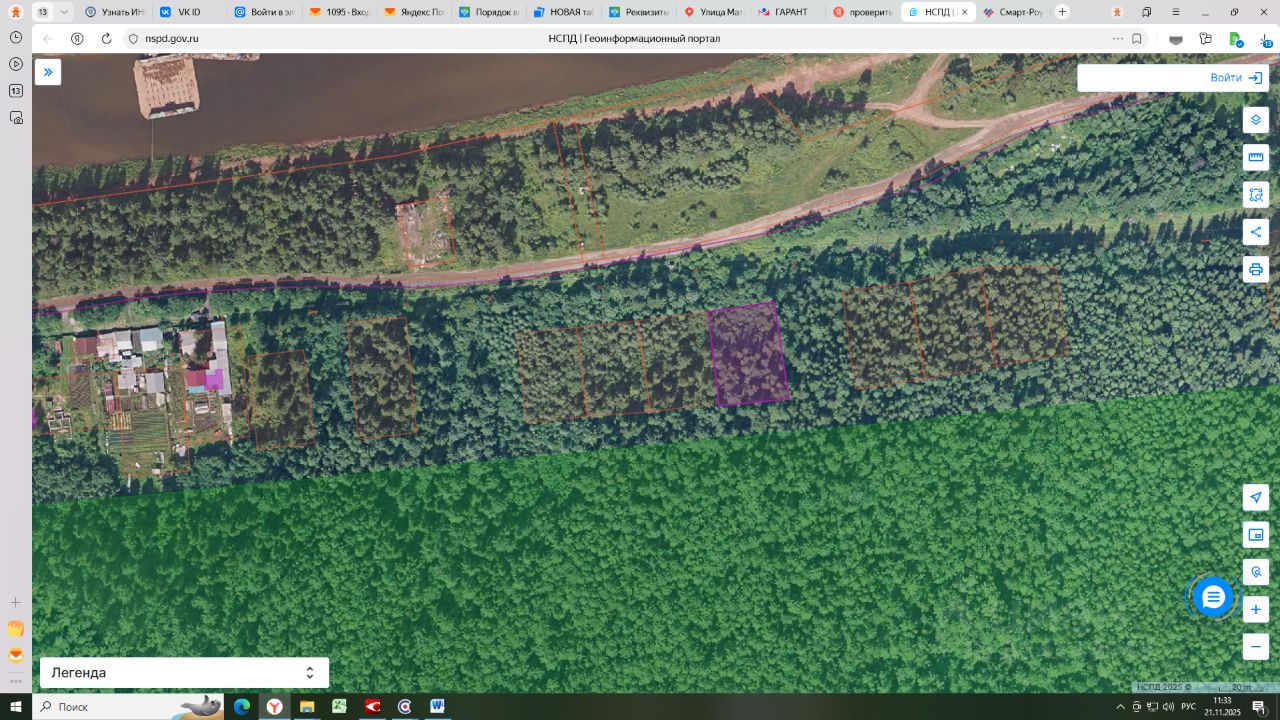Viewport: 1280px width, 720px height.
Task: Click the map rotation compass icon
Action: click(x=1256, y=572)
